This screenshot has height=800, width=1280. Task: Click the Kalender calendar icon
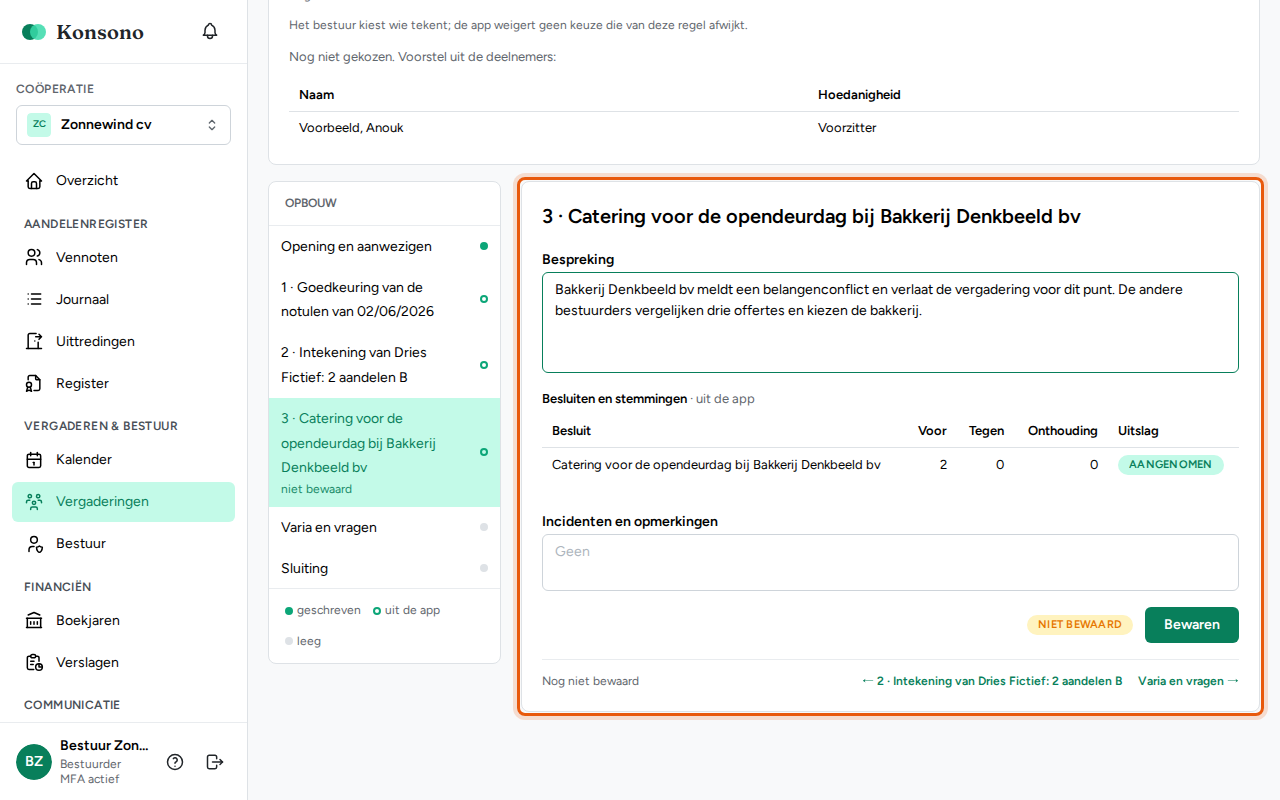click(34, 460)
